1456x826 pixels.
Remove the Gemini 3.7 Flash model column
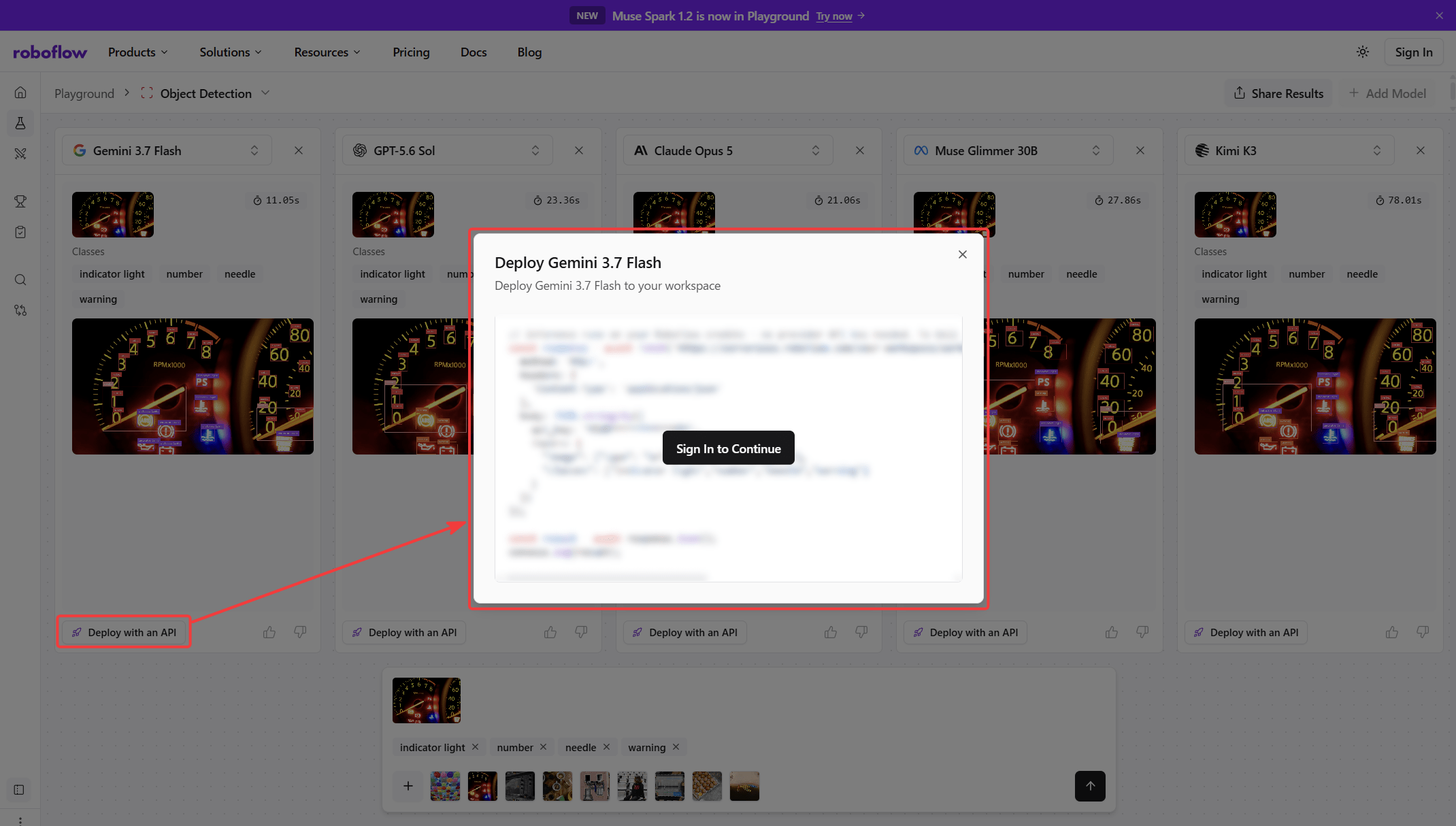[x=299, y=150]
